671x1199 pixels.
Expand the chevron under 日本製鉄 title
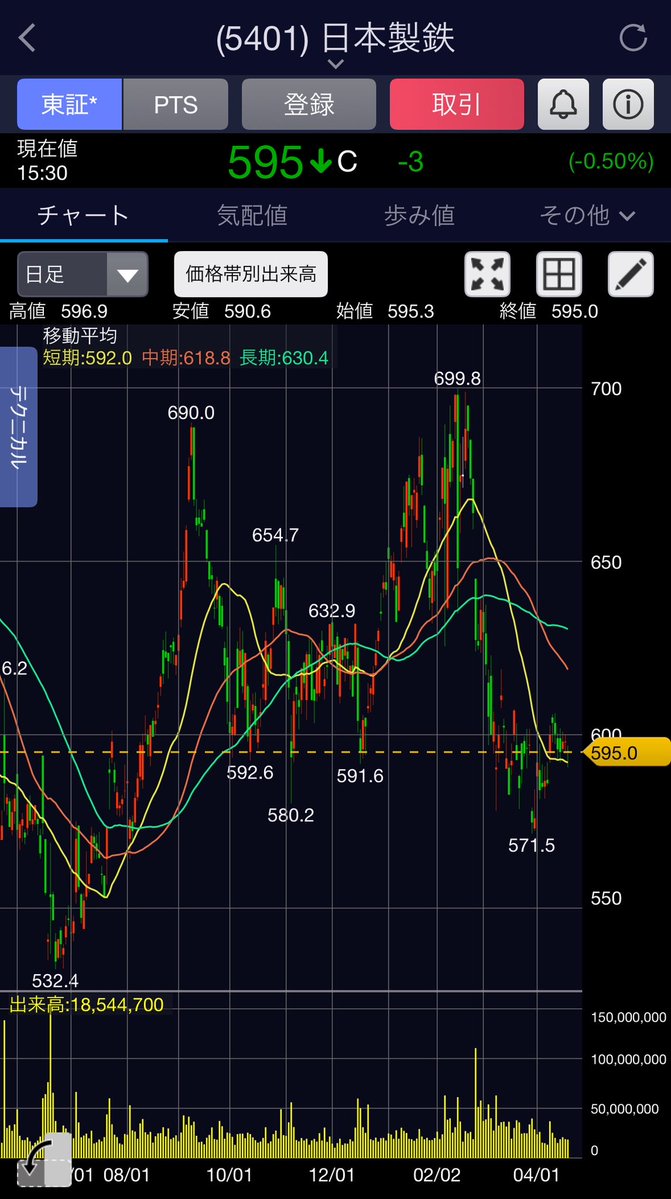tap(336, 64)
